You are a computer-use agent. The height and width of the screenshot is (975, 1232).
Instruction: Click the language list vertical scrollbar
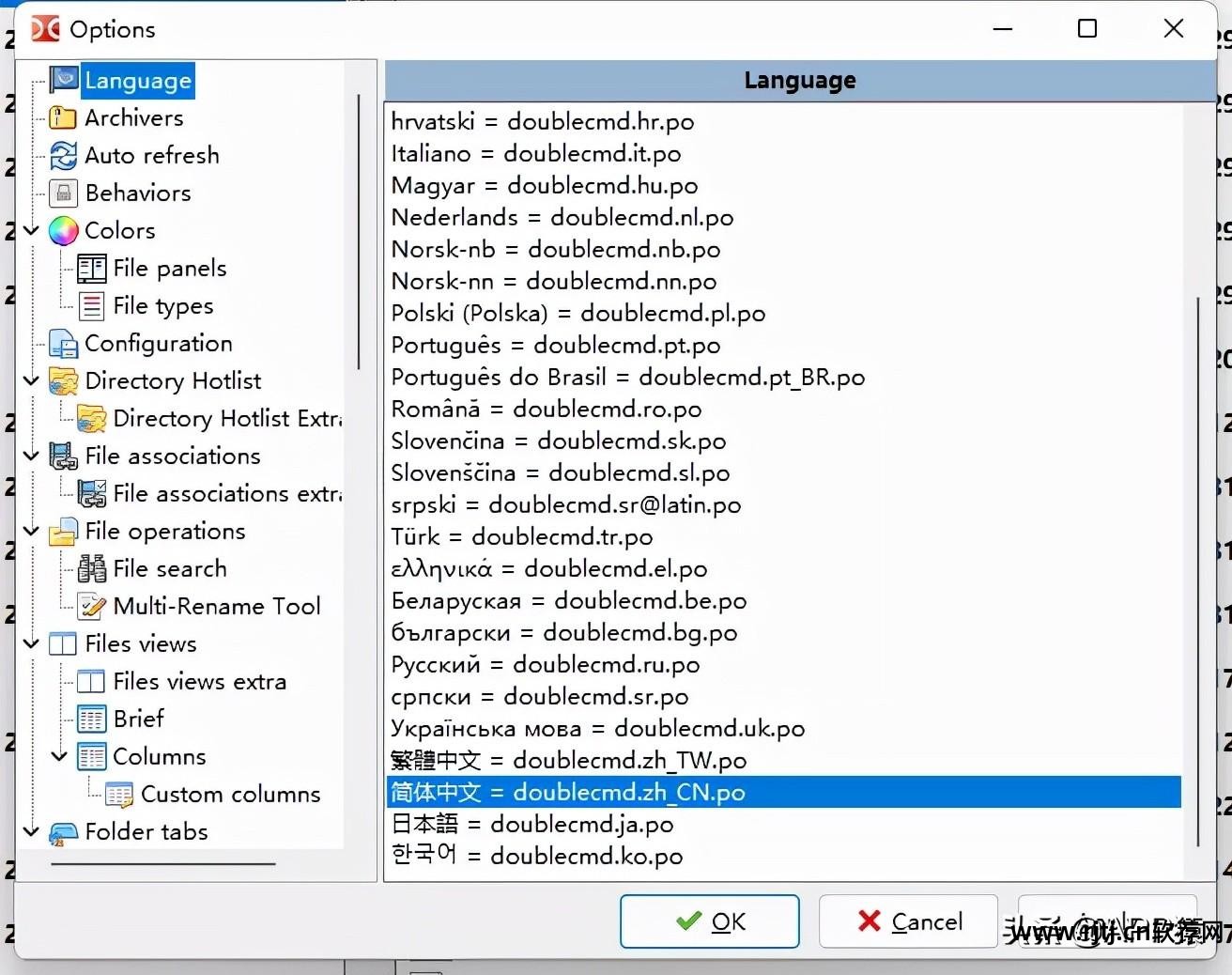pos(1198,571)
